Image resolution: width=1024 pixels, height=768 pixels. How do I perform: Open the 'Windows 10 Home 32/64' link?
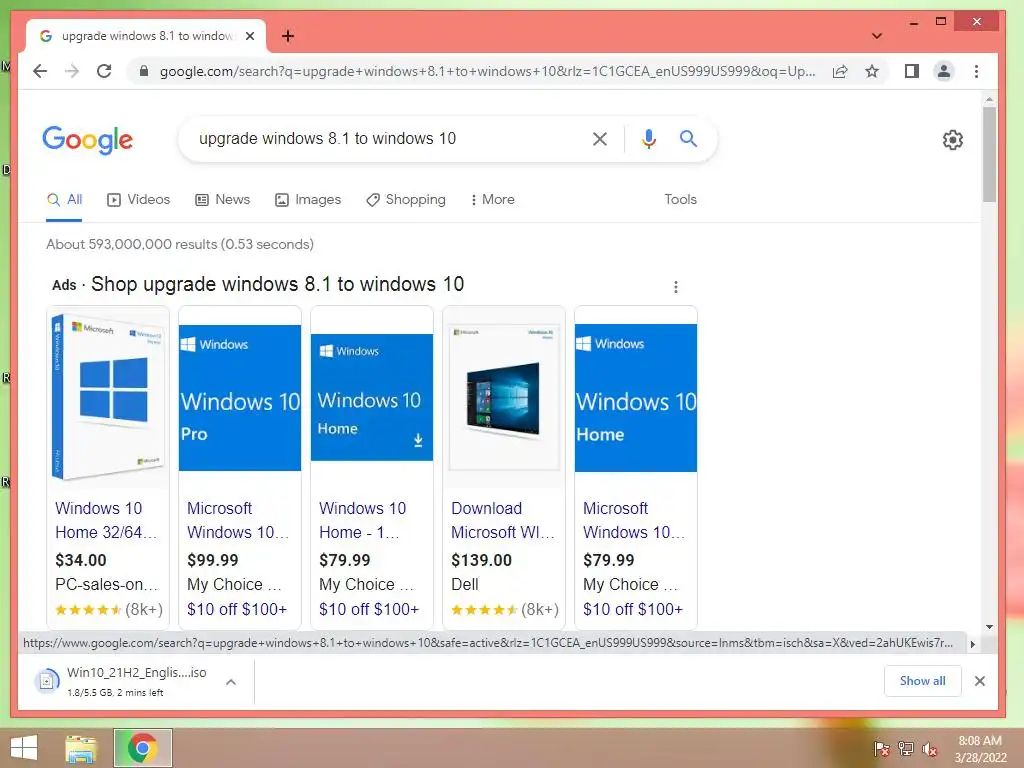point(106,520)
